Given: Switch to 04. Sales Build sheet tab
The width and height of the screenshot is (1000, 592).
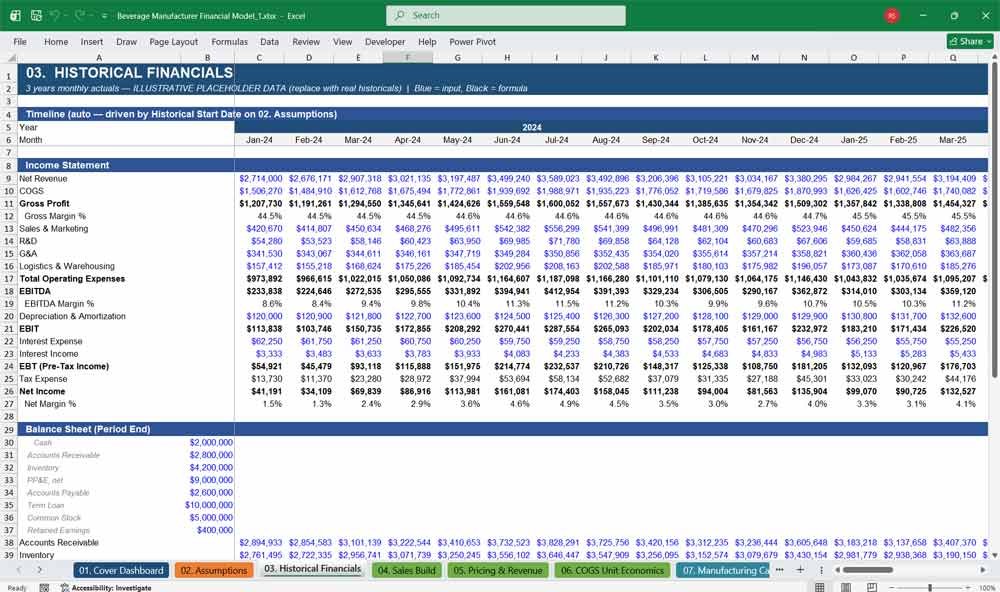Looking at the screenshot, I should 406,570.
